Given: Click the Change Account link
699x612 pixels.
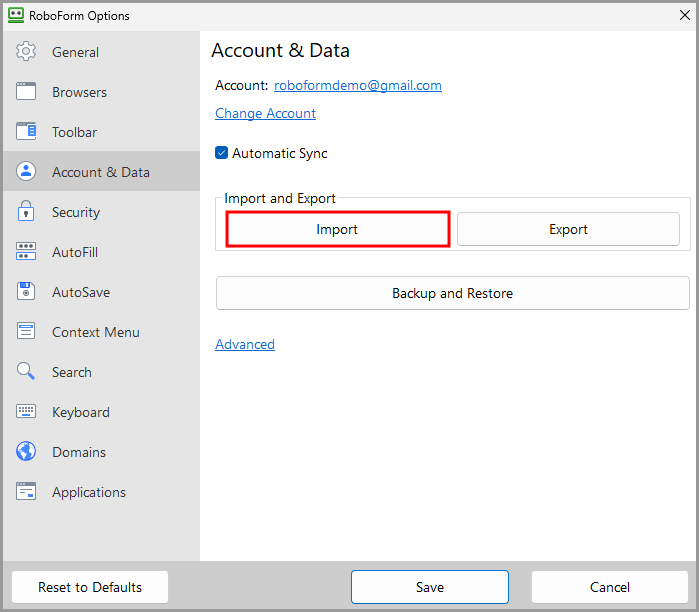Looking at the screenshot, I should point(265,113).
